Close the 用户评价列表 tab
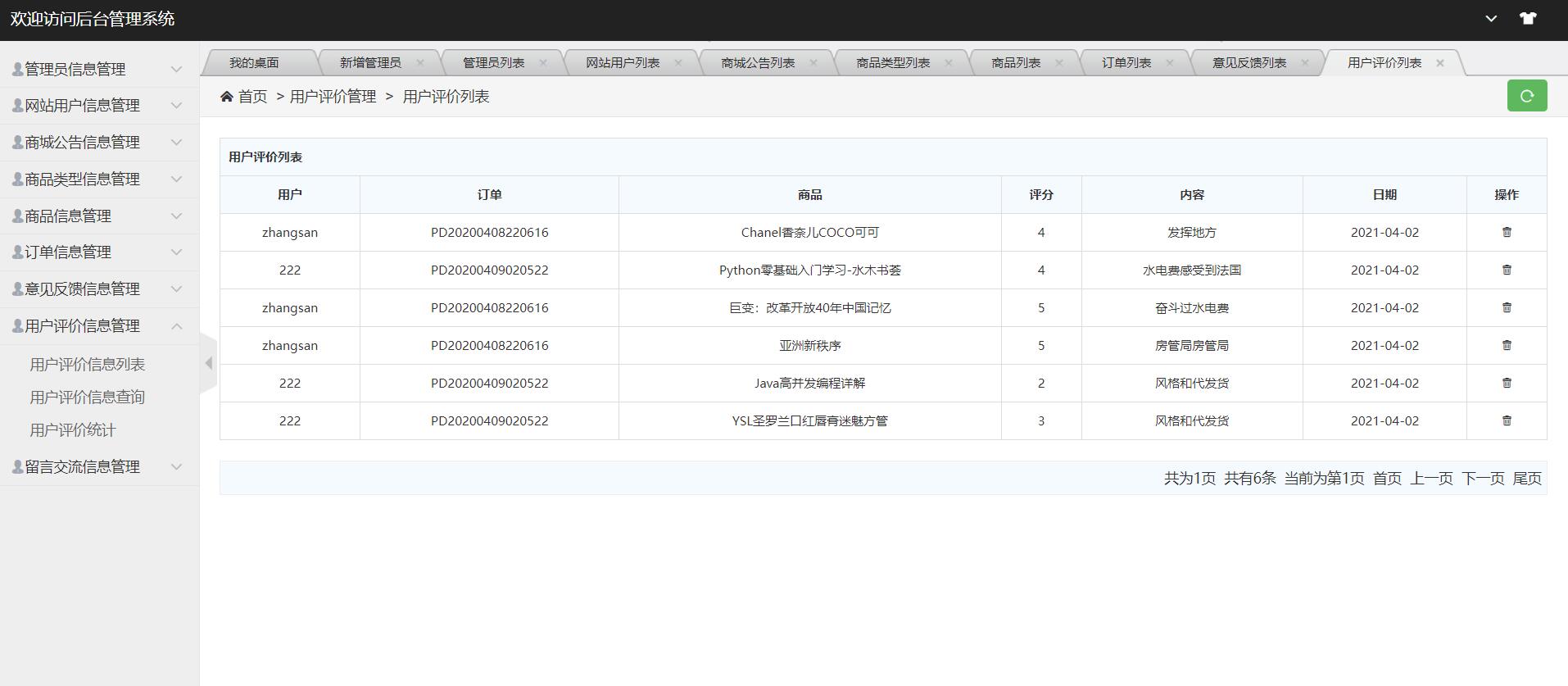Screen dimensions: 1568x686 point(1440,62)
